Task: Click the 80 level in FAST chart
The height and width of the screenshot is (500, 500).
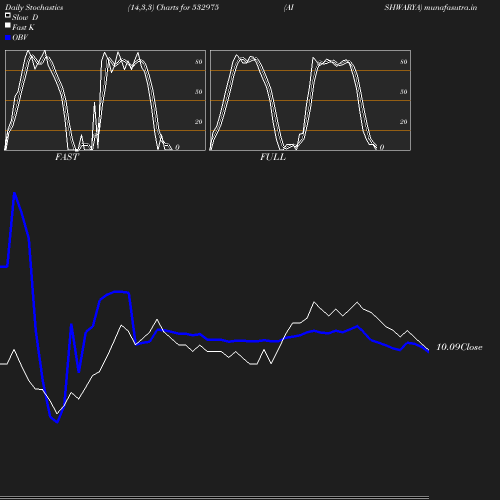Action: point(199,62)
